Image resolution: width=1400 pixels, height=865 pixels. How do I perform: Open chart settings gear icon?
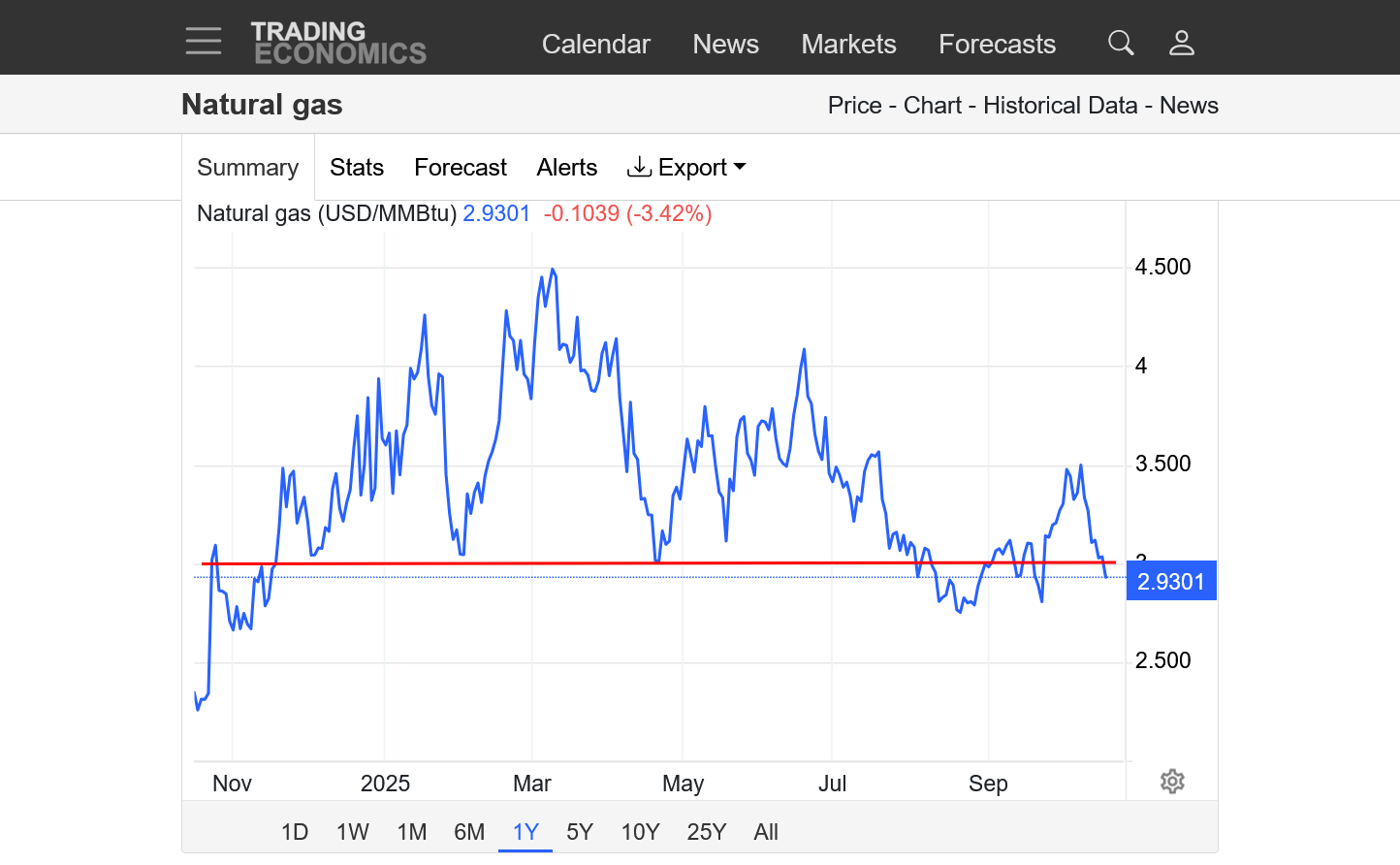click(1172, 782)
